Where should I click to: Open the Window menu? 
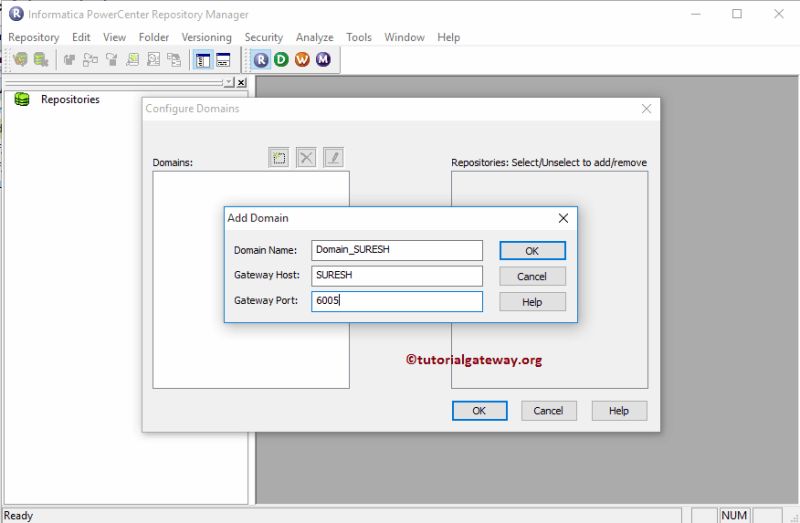coord(405,37)
